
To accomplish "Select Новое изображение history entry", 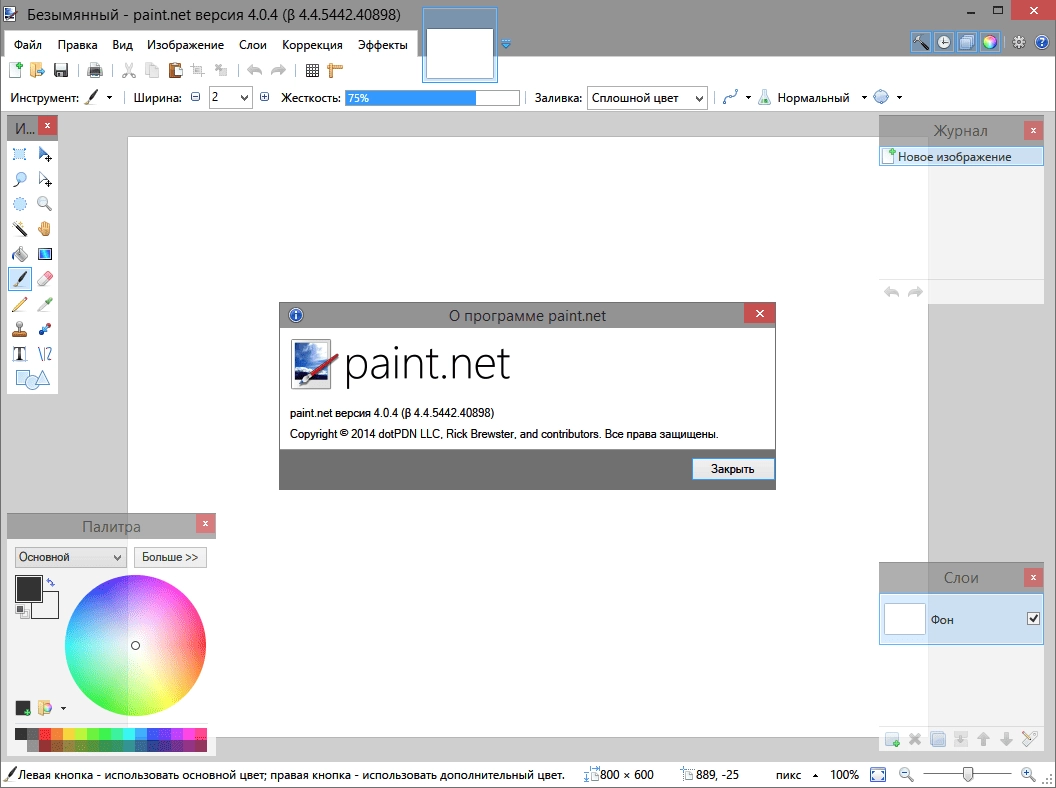I will (x=961, y=156).
